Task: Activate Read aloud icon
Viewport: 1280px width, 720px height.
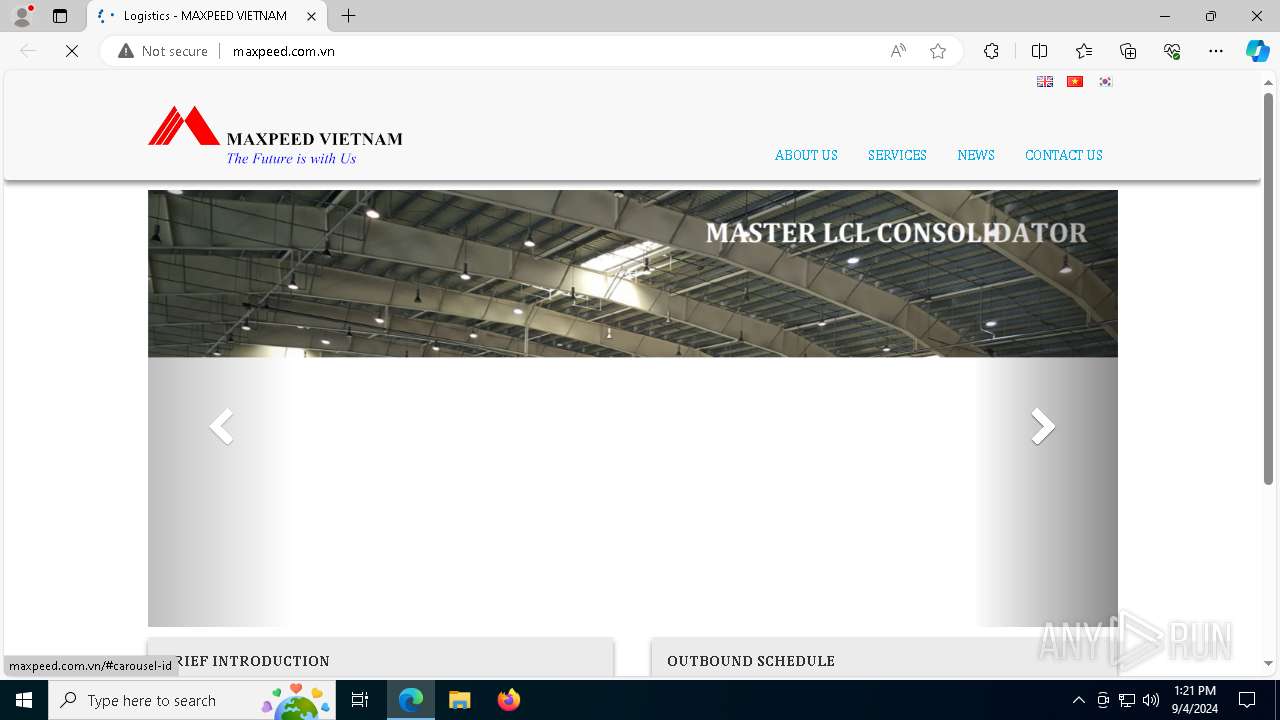Action: coord(898,51)
